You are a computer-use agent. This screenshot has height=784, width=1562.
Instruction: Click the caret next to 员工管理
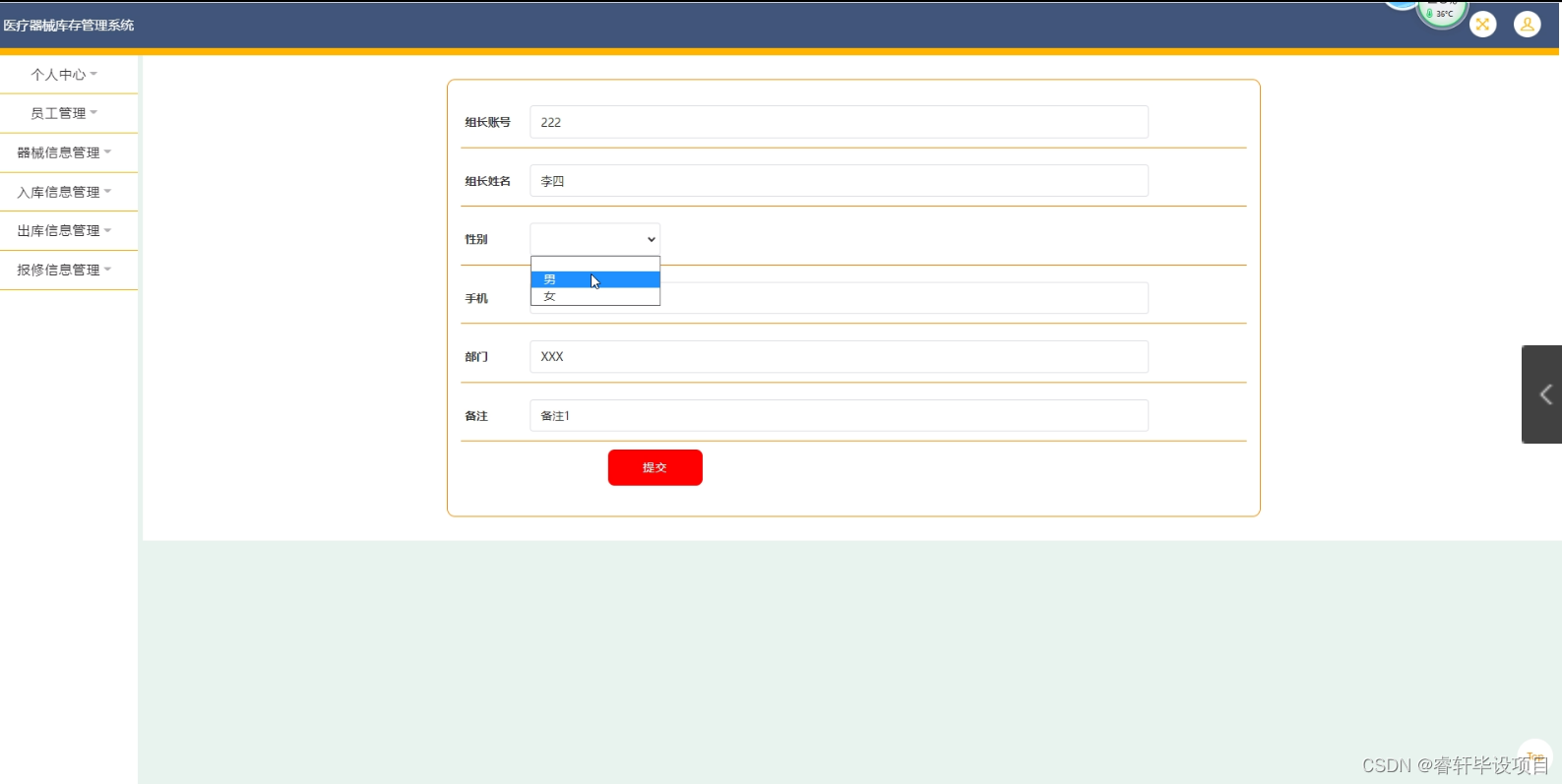pos(94,113)
